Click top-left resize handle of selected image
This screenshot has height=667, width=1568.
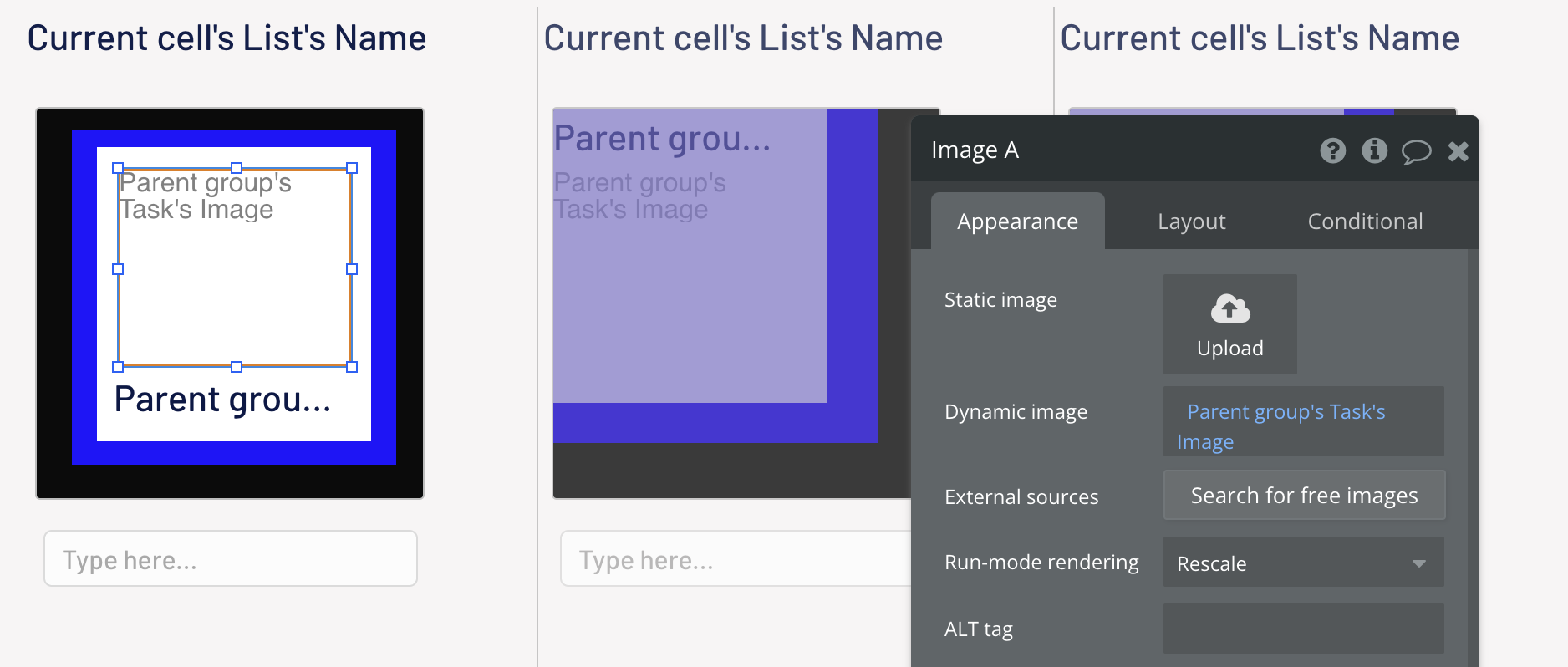118,168
